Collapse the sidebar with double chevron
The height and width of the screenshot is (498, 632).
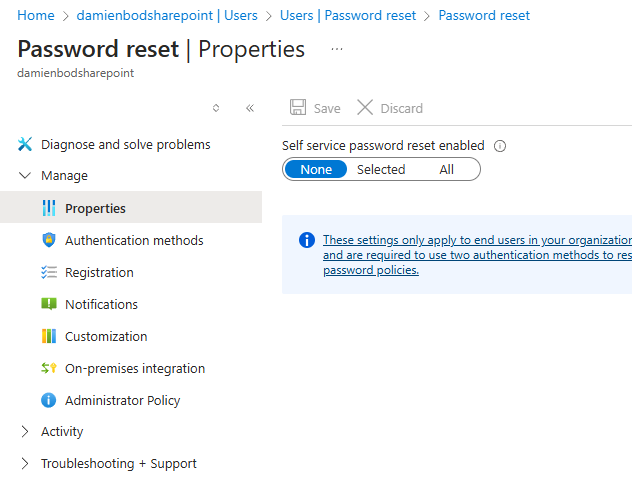click(250, 108)
